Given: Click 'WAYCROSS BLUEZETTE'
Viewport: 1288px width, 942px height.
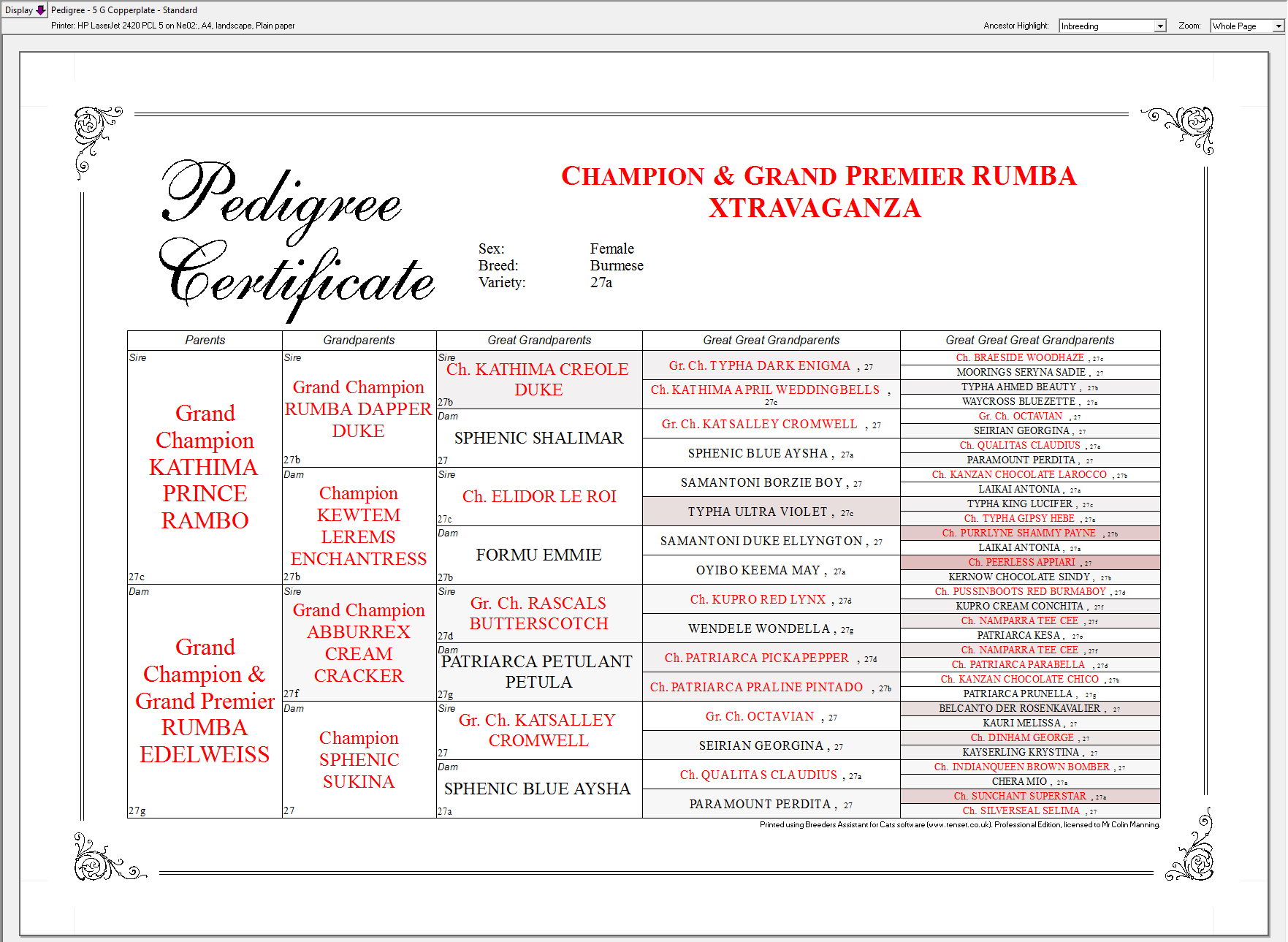Looking at the screenshot, I should 1030,402.
